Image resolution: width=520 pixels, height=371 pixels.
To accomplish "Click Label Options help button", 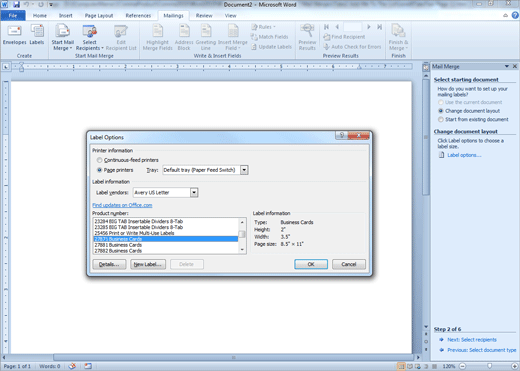I will coord(341,135).
